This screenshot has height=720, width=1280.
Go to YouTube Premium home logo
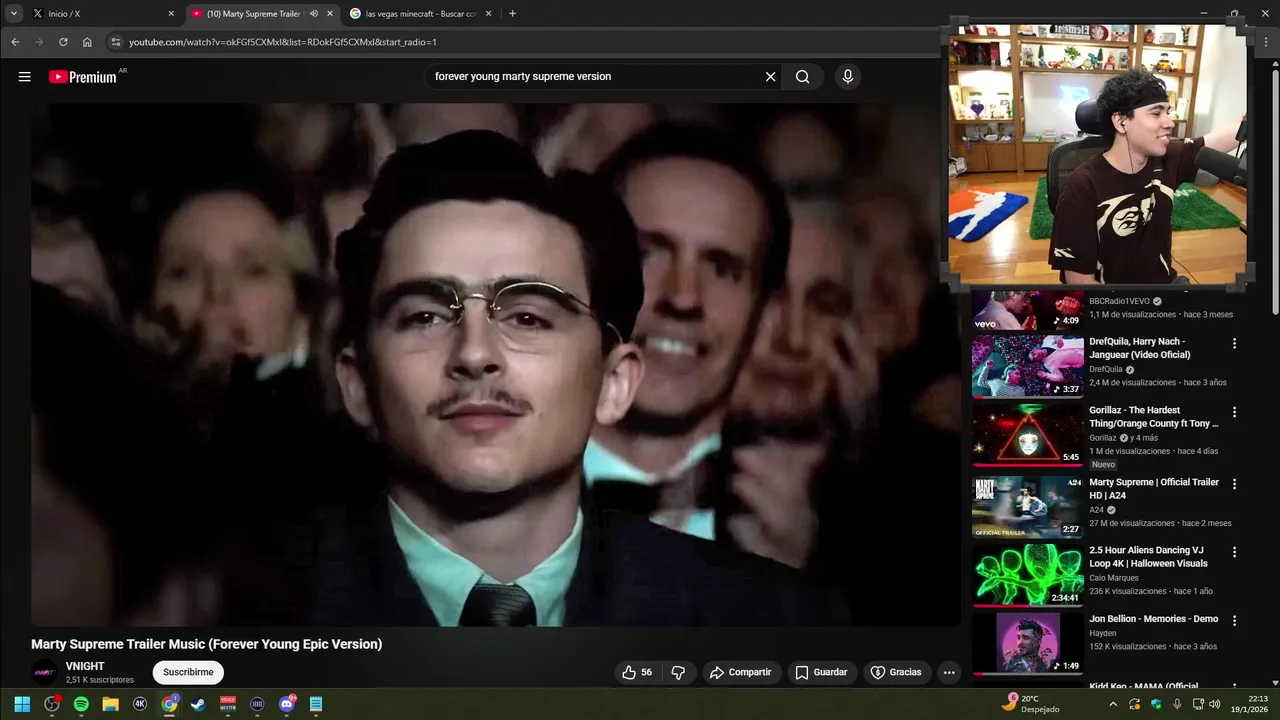pyautogui.click(x=83, y=77)
